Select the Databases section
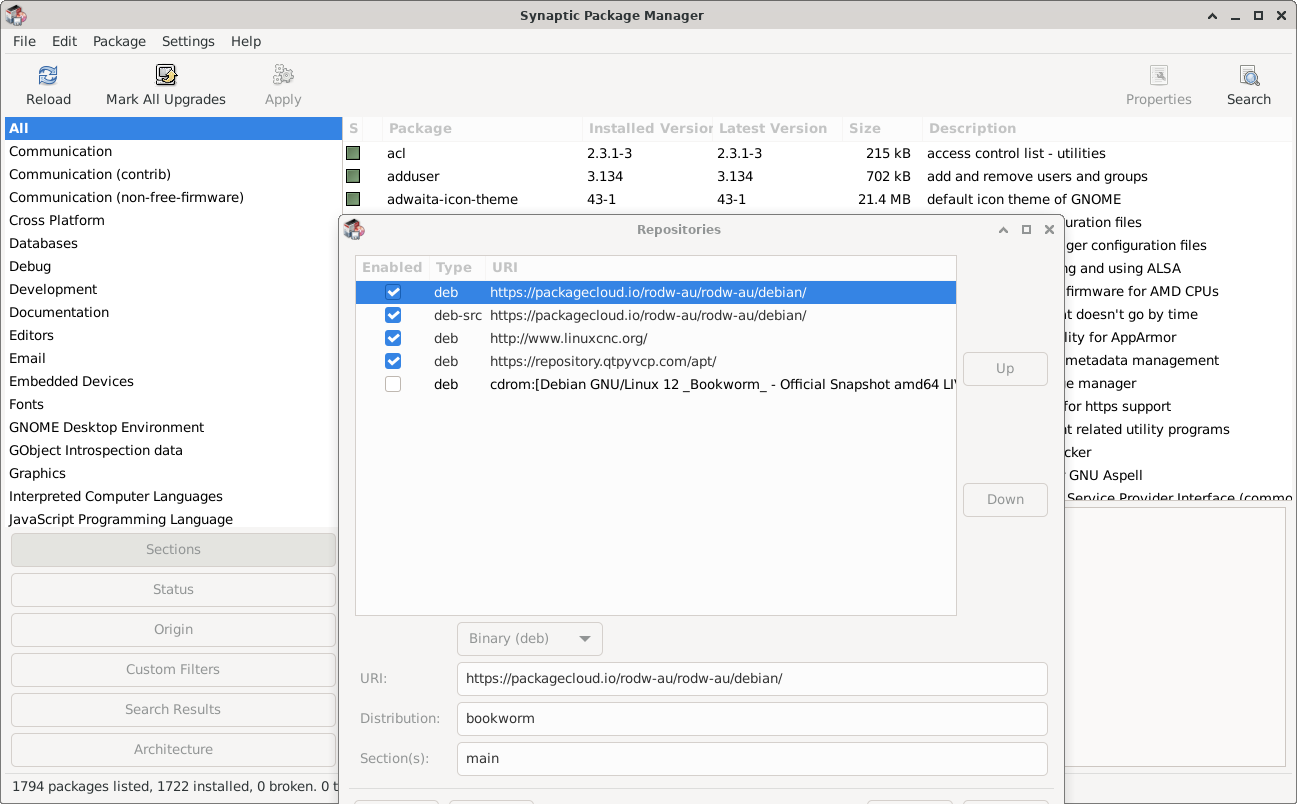1297x804 pixels. point(173,243)
